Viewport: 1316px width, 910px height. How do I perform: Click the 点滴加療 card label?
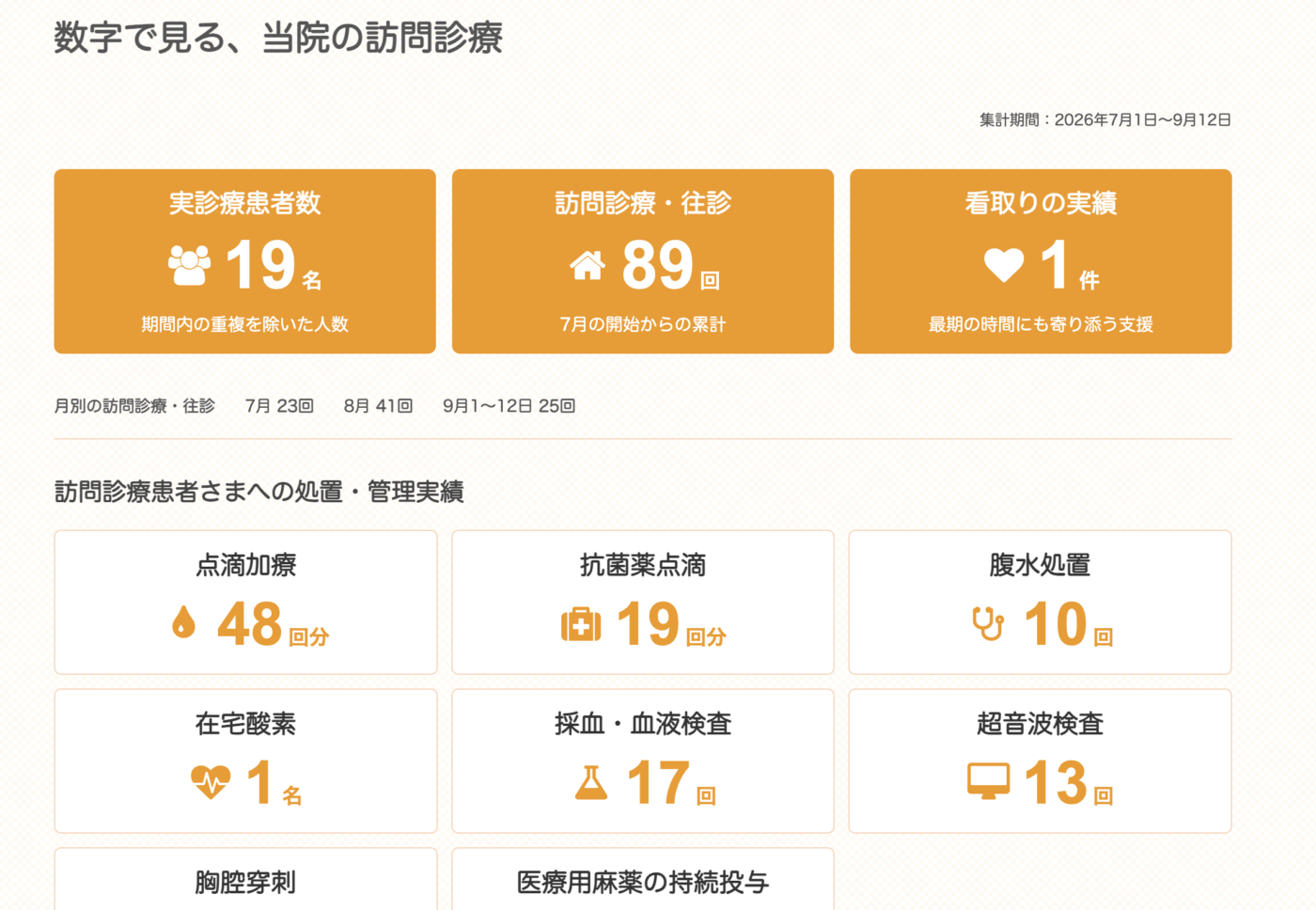tap(246, 565)
